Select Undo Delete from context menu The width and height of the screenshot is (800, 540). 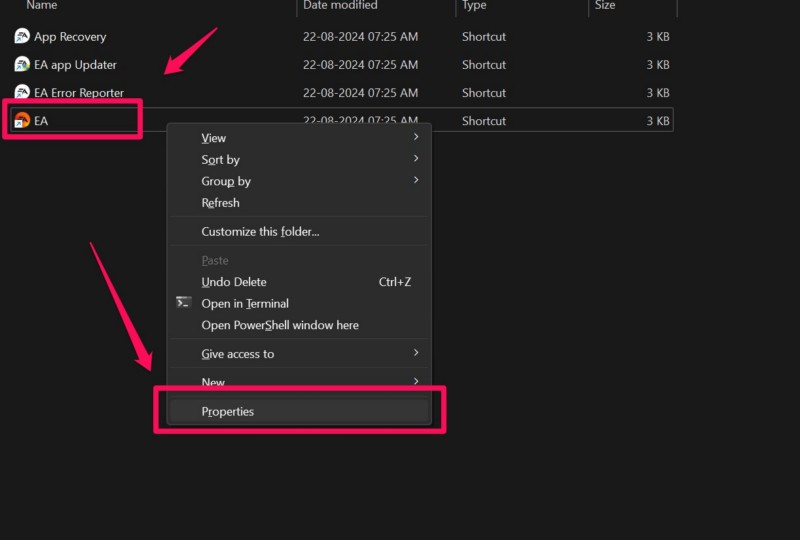[234, 282]
